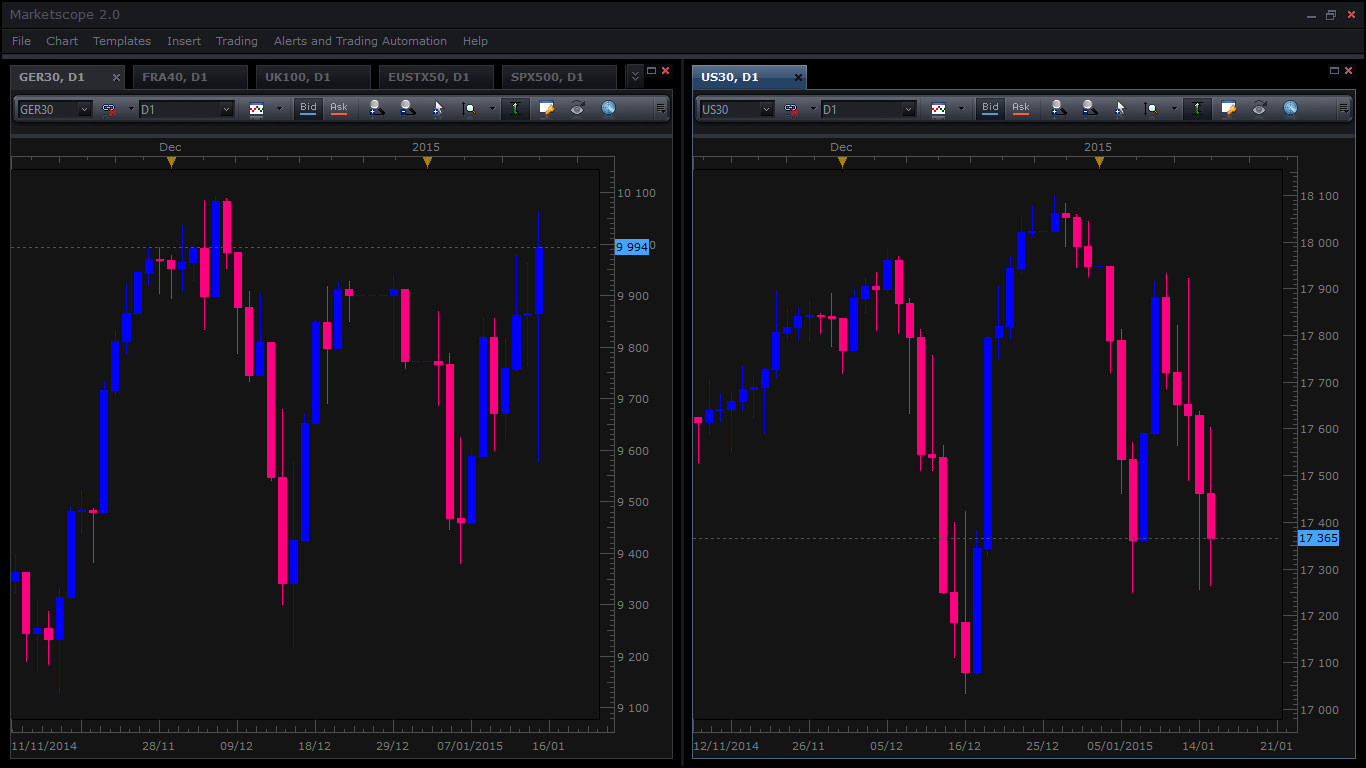1366x768 pixels.
Task: Open the File menu
Action: (x=21, y=41)
